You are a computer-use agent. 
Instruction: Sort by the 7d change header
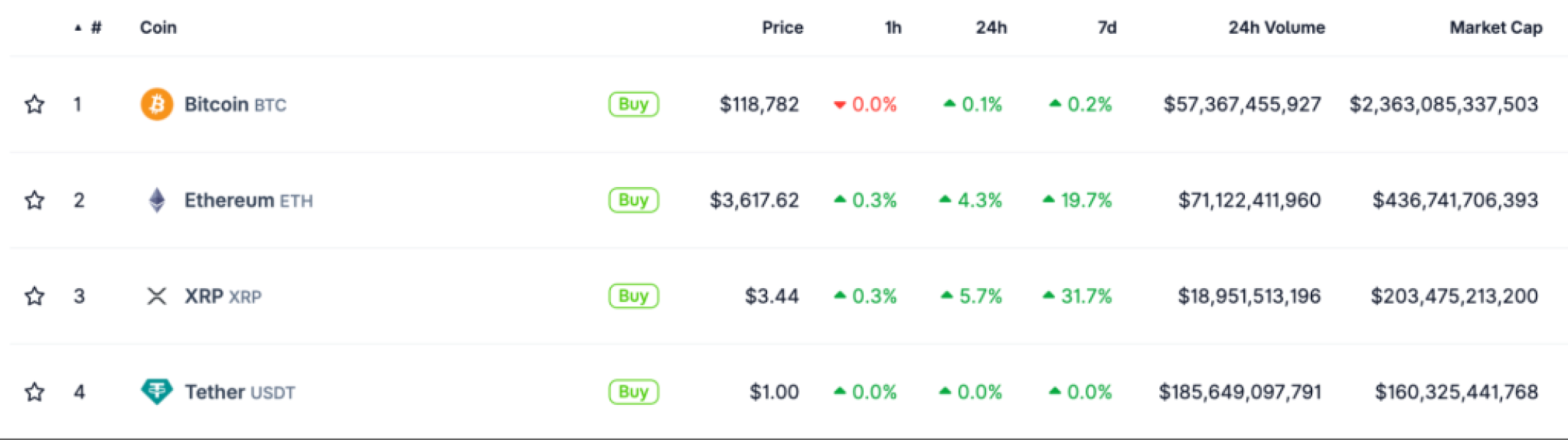(1106, 28)
